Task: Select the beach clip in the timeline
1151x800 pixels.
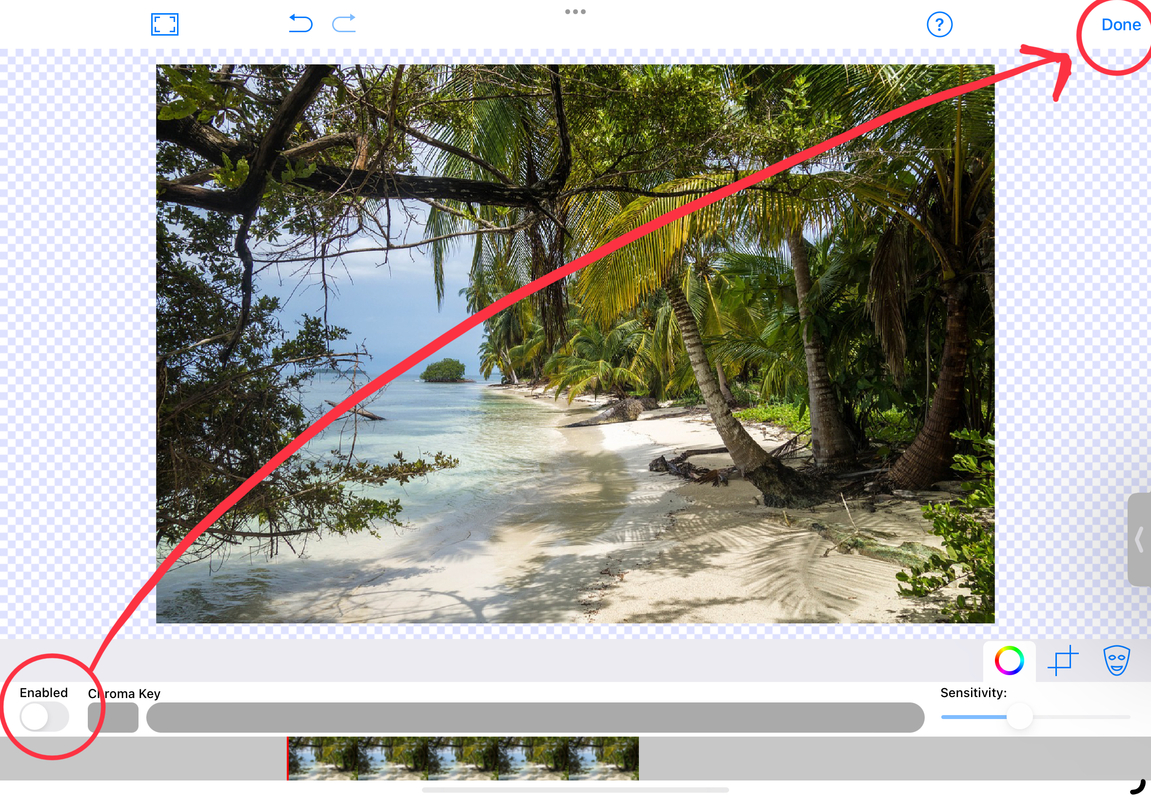Action: [463, 758]
